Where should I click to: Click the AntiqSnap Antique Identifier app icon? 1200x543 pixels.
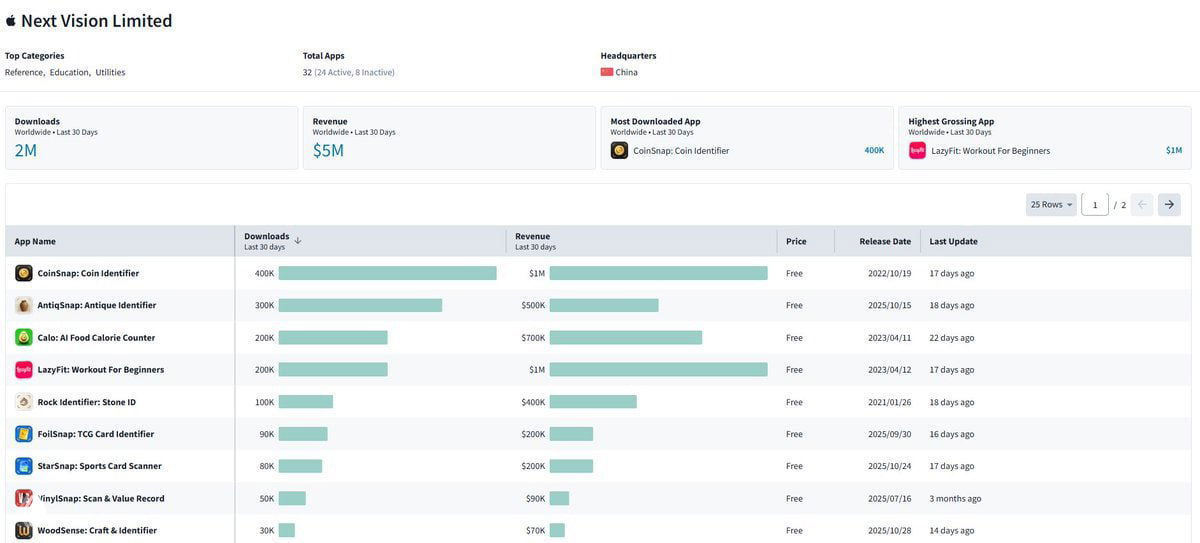tap(23, 305)
